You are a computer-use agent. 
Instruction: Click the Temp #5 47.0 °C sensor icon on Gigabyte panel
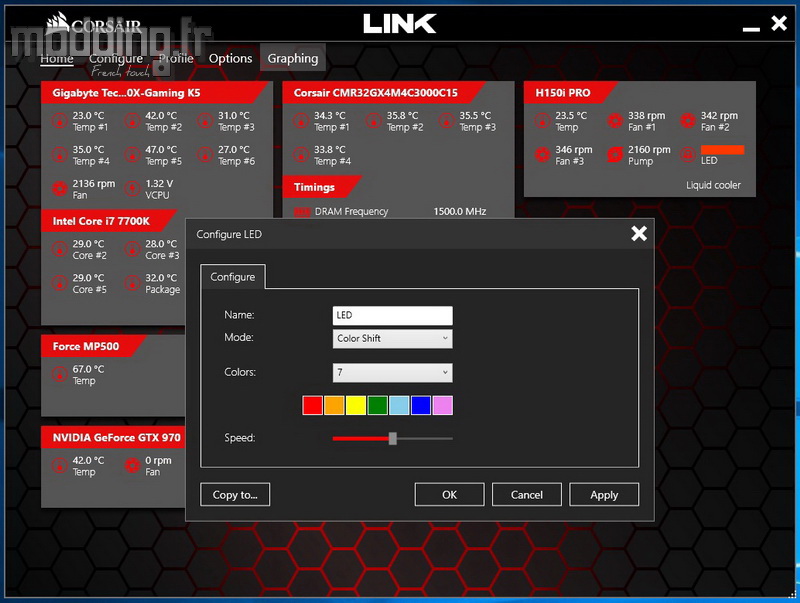[133, 155]
